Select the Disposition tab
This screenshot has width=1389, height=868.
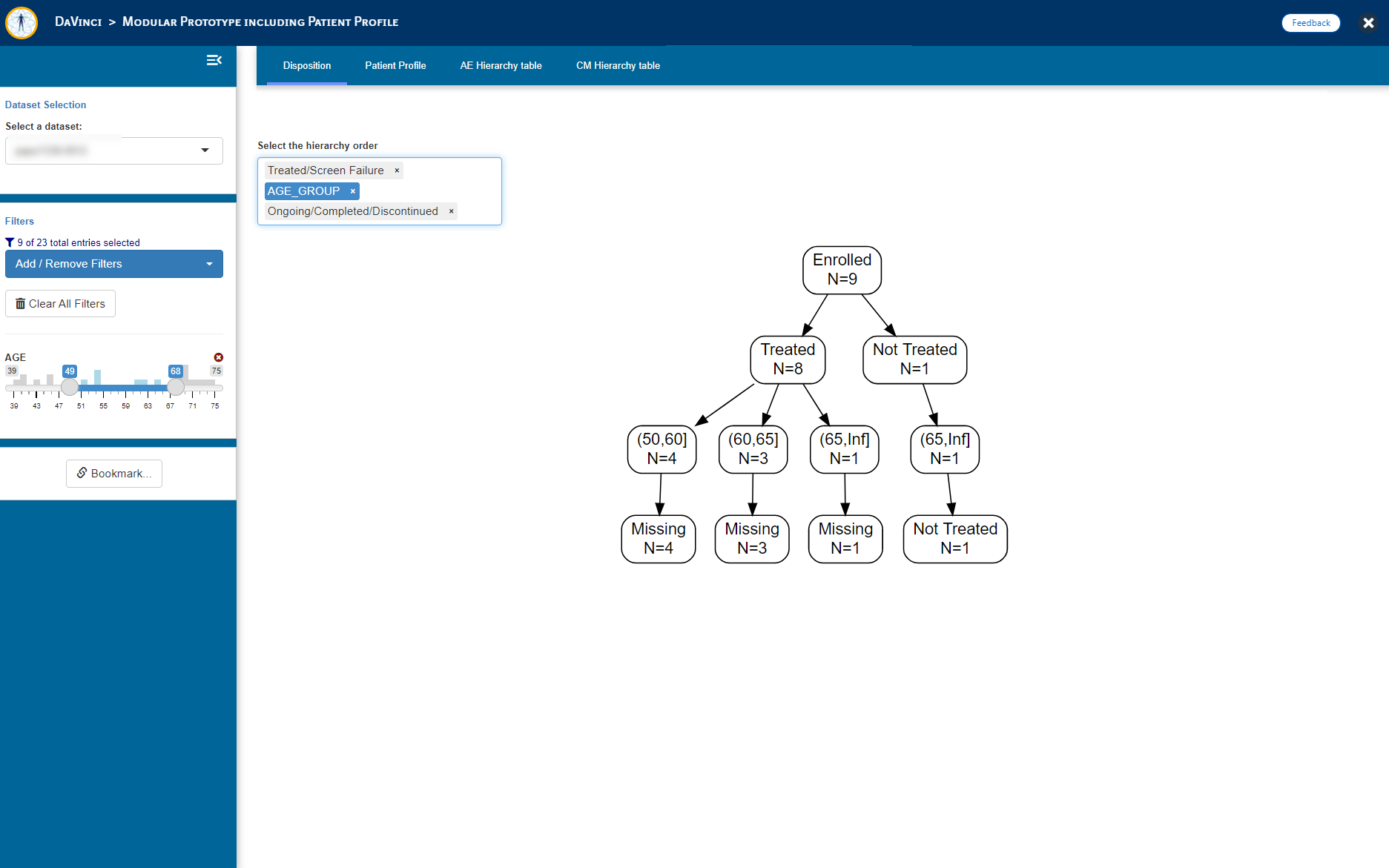307,65
